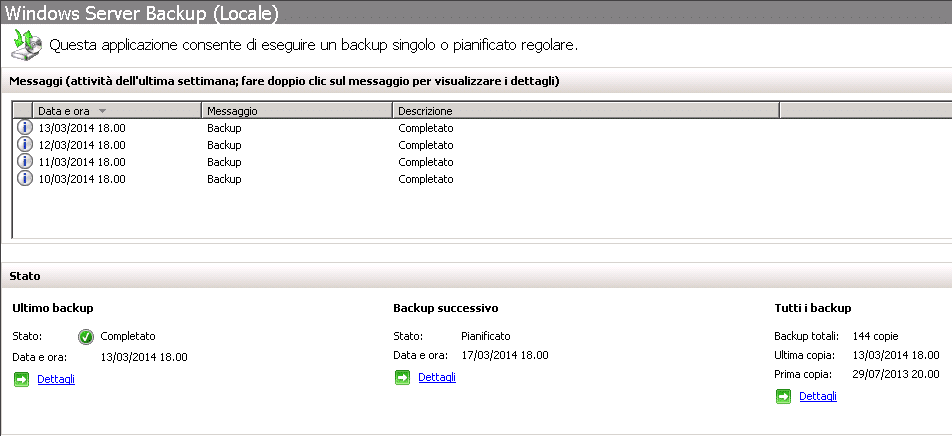Click the Questa applicazione consente description text
952x436 pixels.
pos(313,46)
